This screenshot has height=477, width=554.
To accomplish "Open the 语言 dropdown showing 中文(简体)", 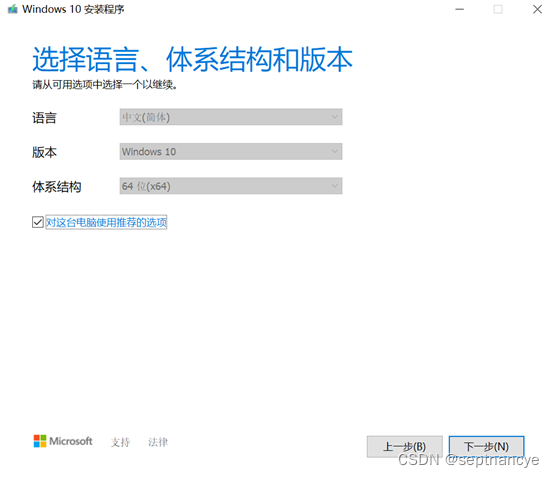I will [x=231, y=117].
